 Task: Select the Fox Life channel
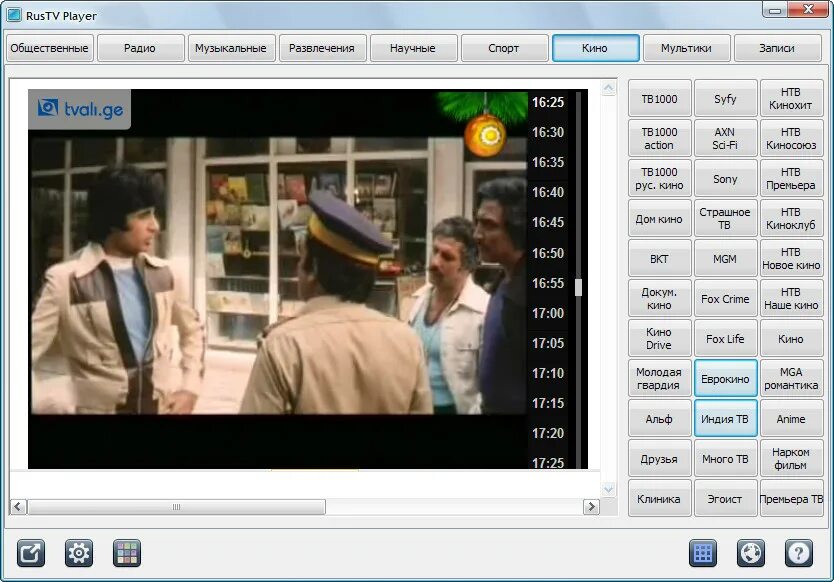point(725,338)
